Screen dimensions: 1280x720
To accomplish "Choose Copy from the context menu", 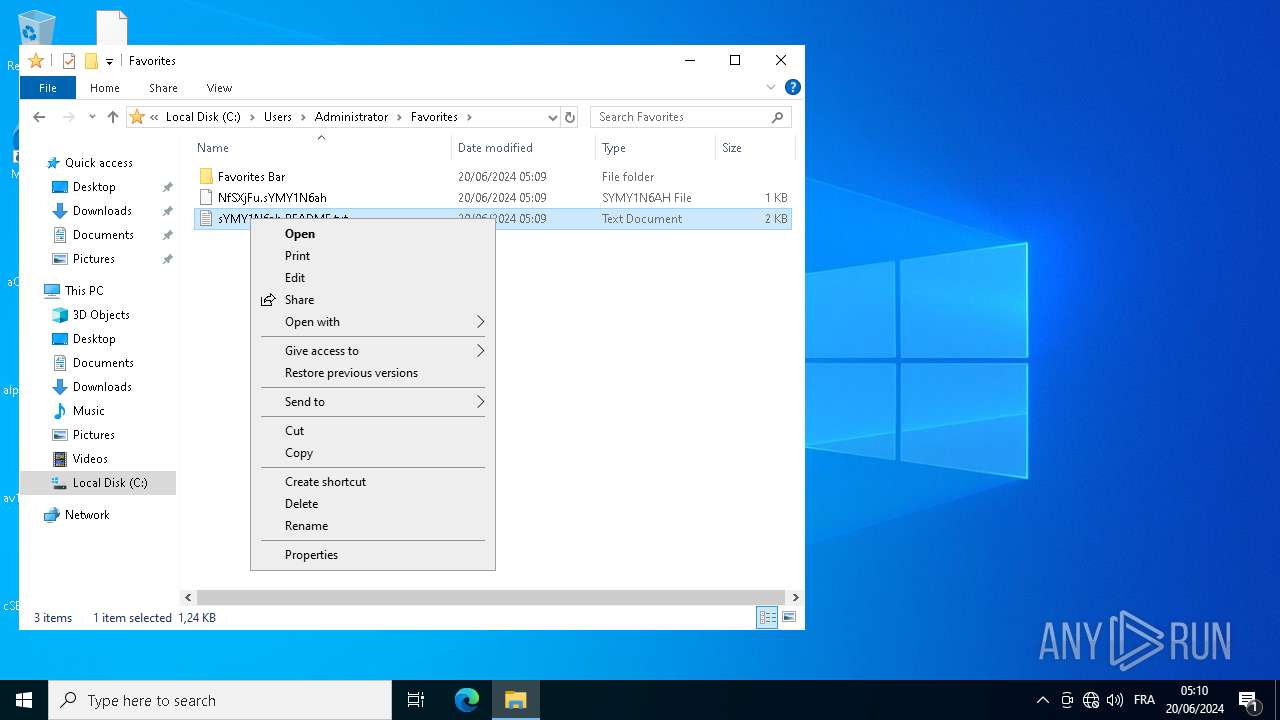I will [x=372, y=453].
